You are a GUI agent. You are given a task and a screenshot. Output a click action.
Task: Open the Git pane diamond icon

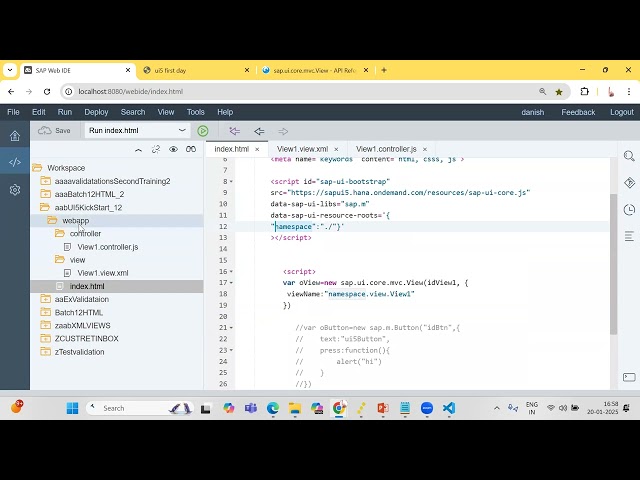point(629,183)
